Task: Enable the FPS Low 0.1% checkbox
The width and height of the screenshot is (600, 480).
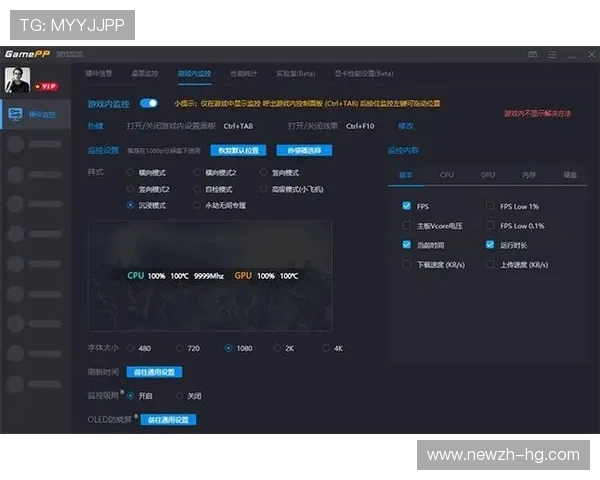Action: 490,225
